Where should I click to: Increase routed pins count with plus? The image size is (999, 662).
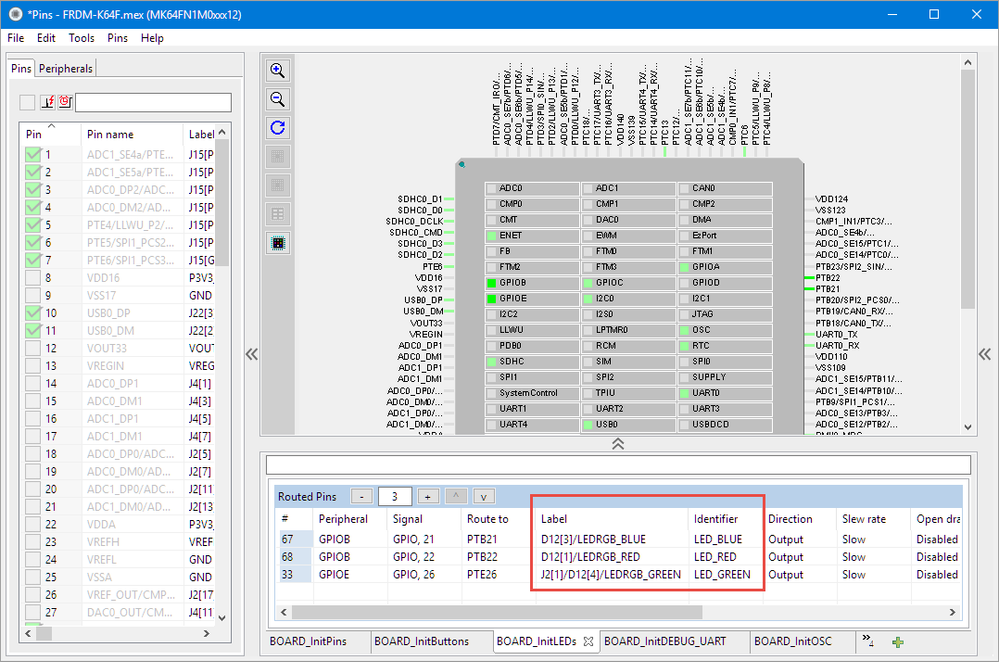pos(428,496)
